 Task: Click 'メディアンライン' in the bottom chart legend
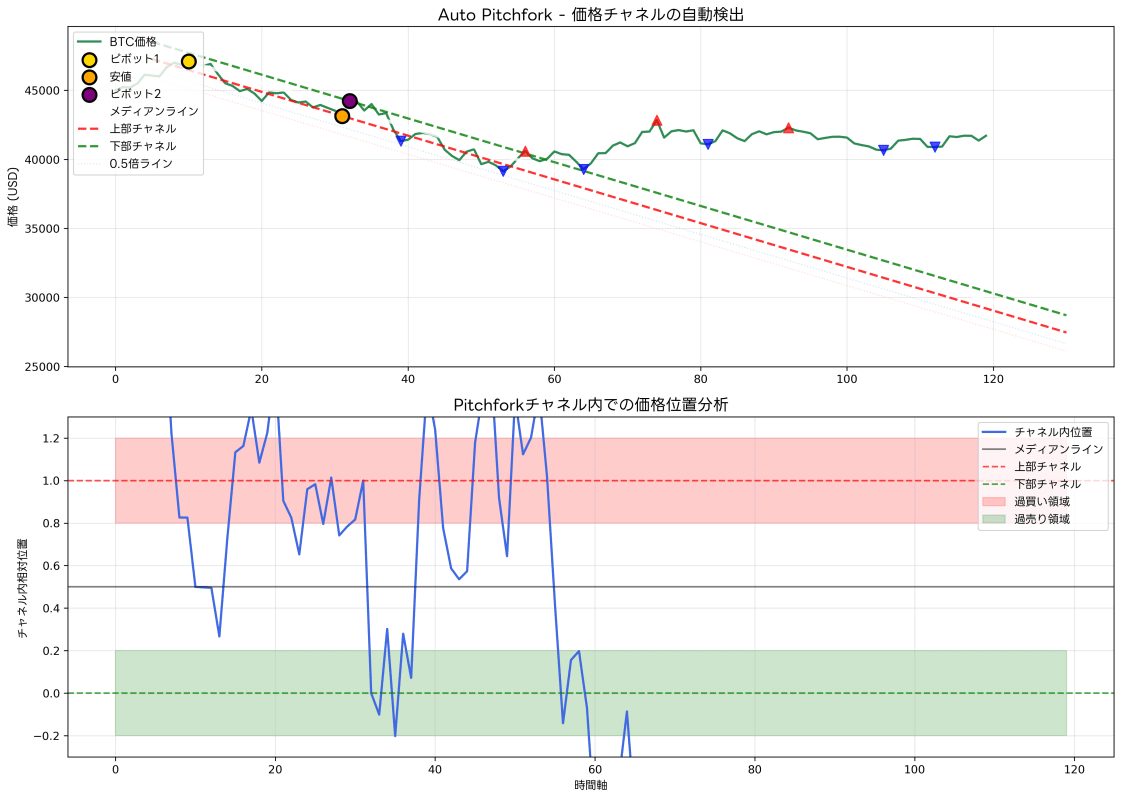click(x=1059, y=449)
